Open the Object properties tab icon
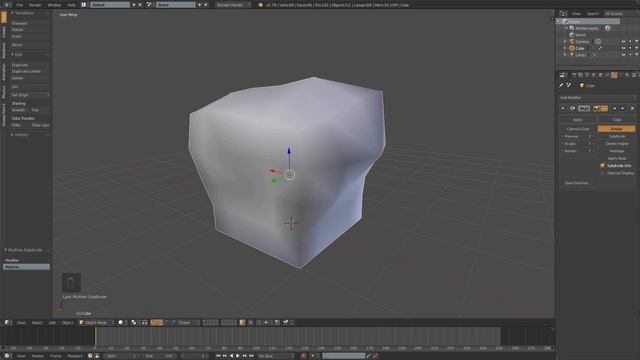 [x=600, y=75]
